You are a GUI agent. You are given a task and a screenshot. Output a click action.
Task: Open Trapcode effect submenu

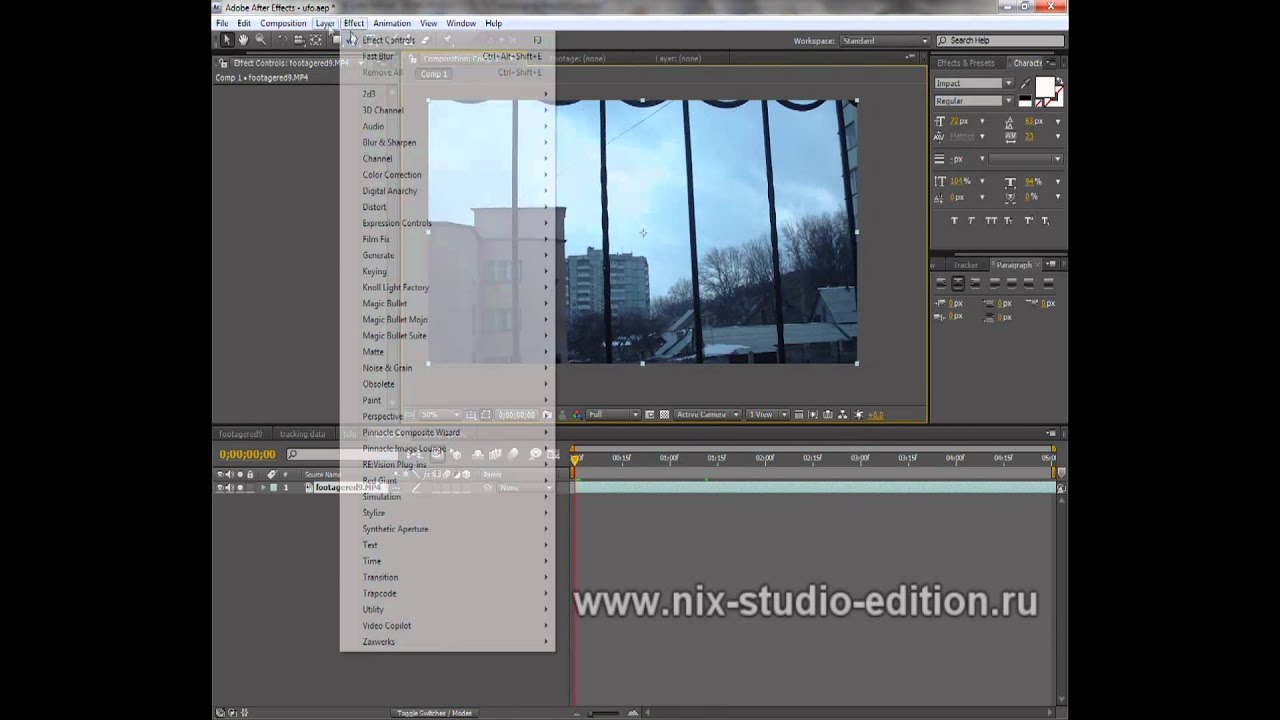447,593
